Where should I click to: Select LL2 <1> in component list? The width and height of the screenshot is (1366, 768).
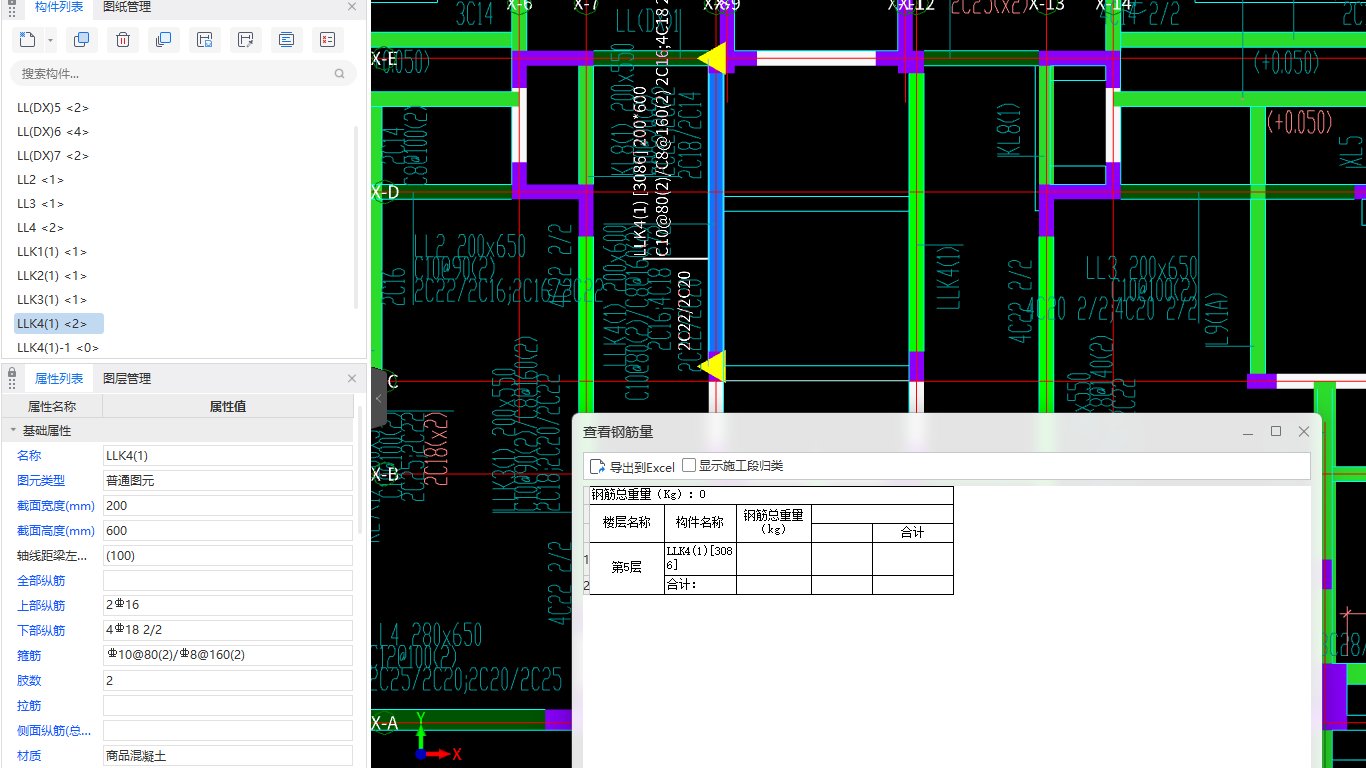coord(40,179)
